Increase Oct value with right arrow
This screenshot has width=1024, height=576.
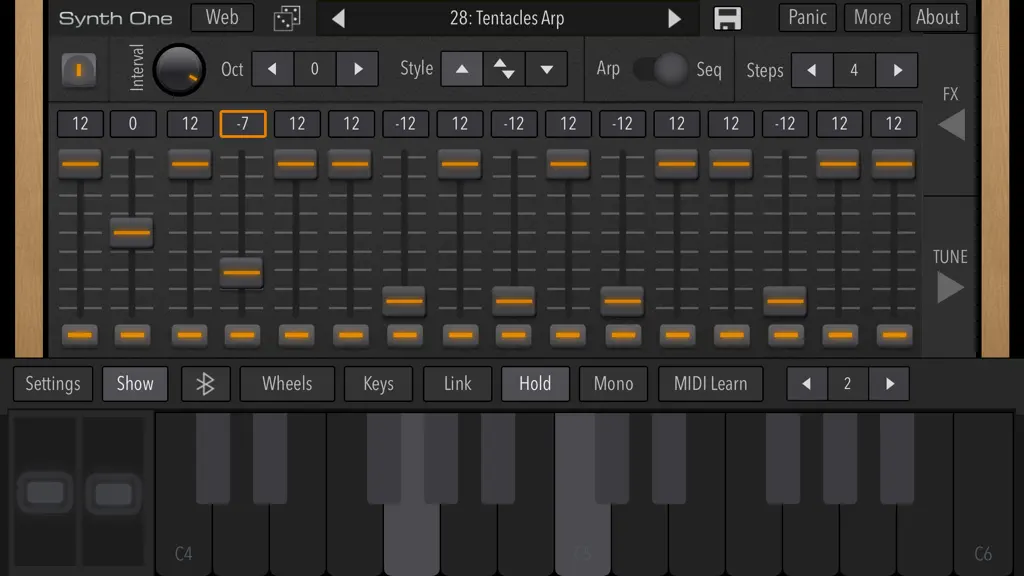[x=357, y=69]
